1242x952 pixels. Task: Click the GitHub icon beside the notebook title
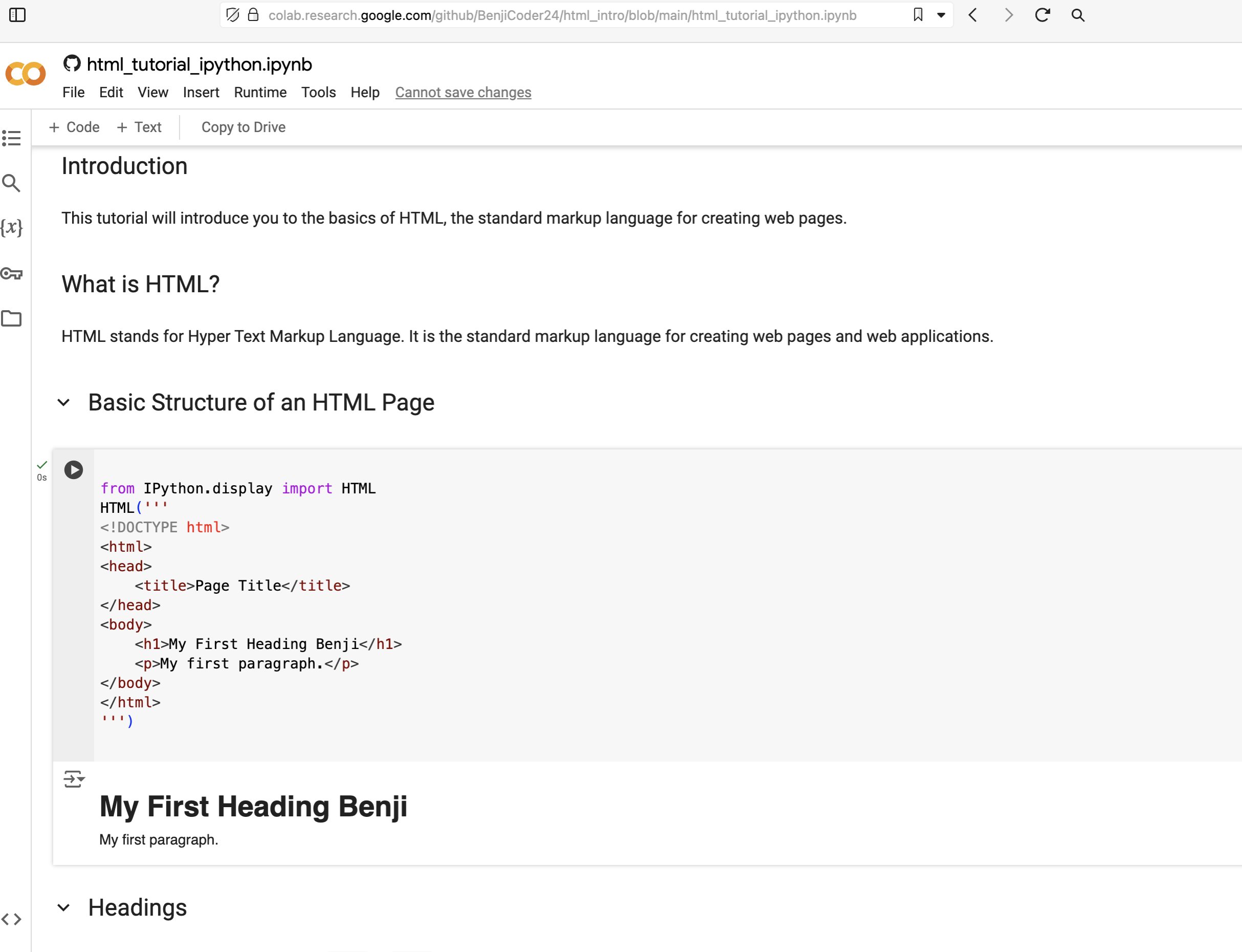tap(72, 63)
